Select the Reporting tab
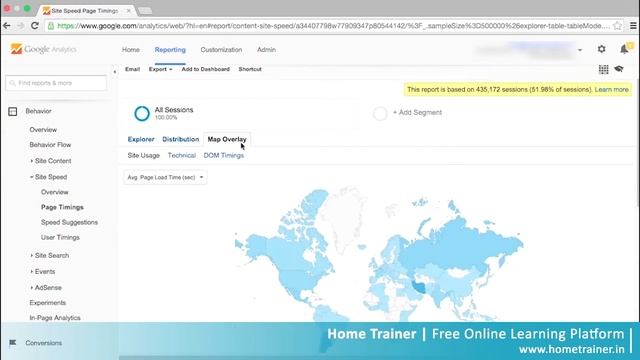 (x=170, y=50)
